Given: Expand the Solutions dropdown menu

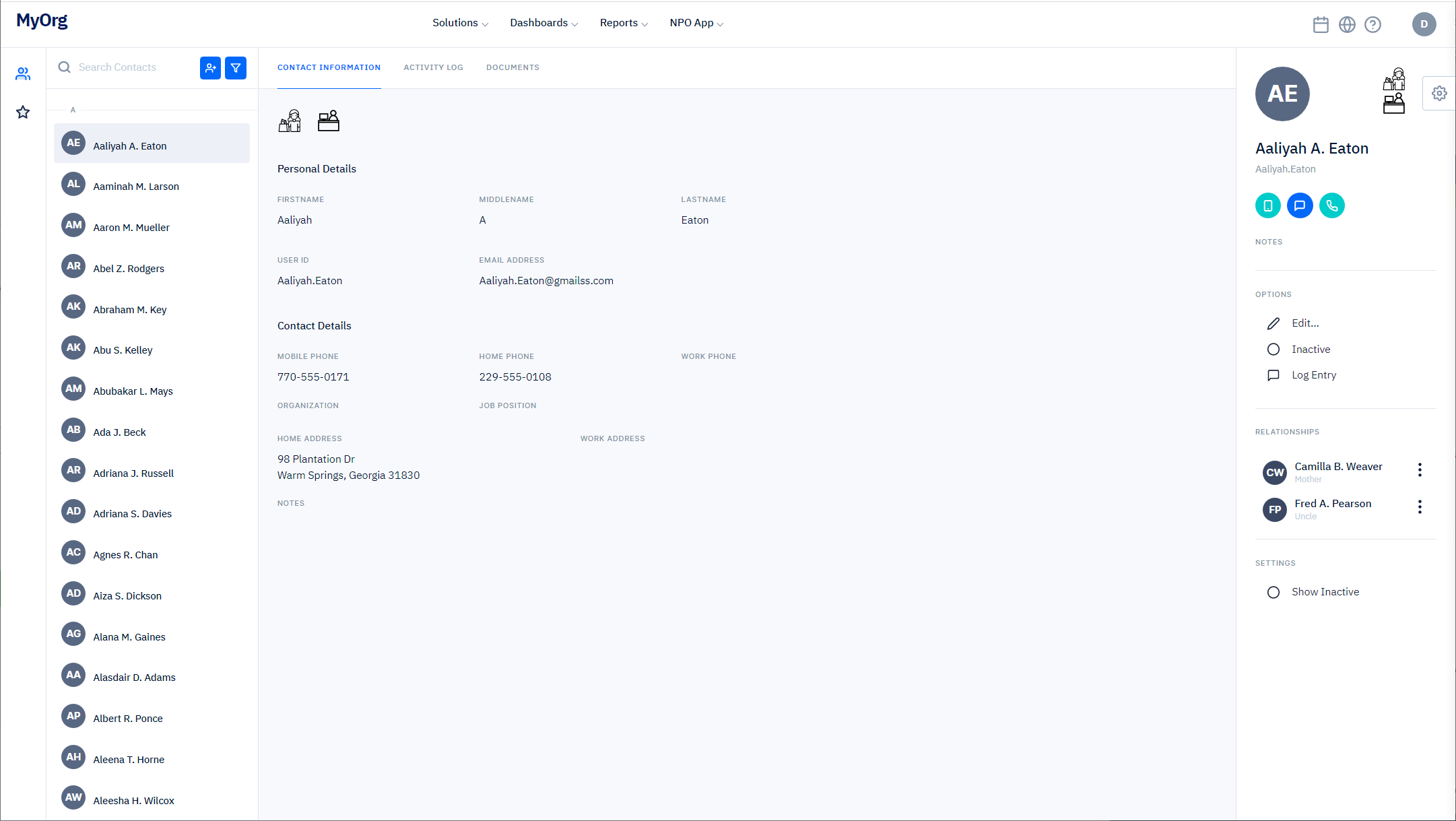Looking at the screenshot, I should [460, 23].
